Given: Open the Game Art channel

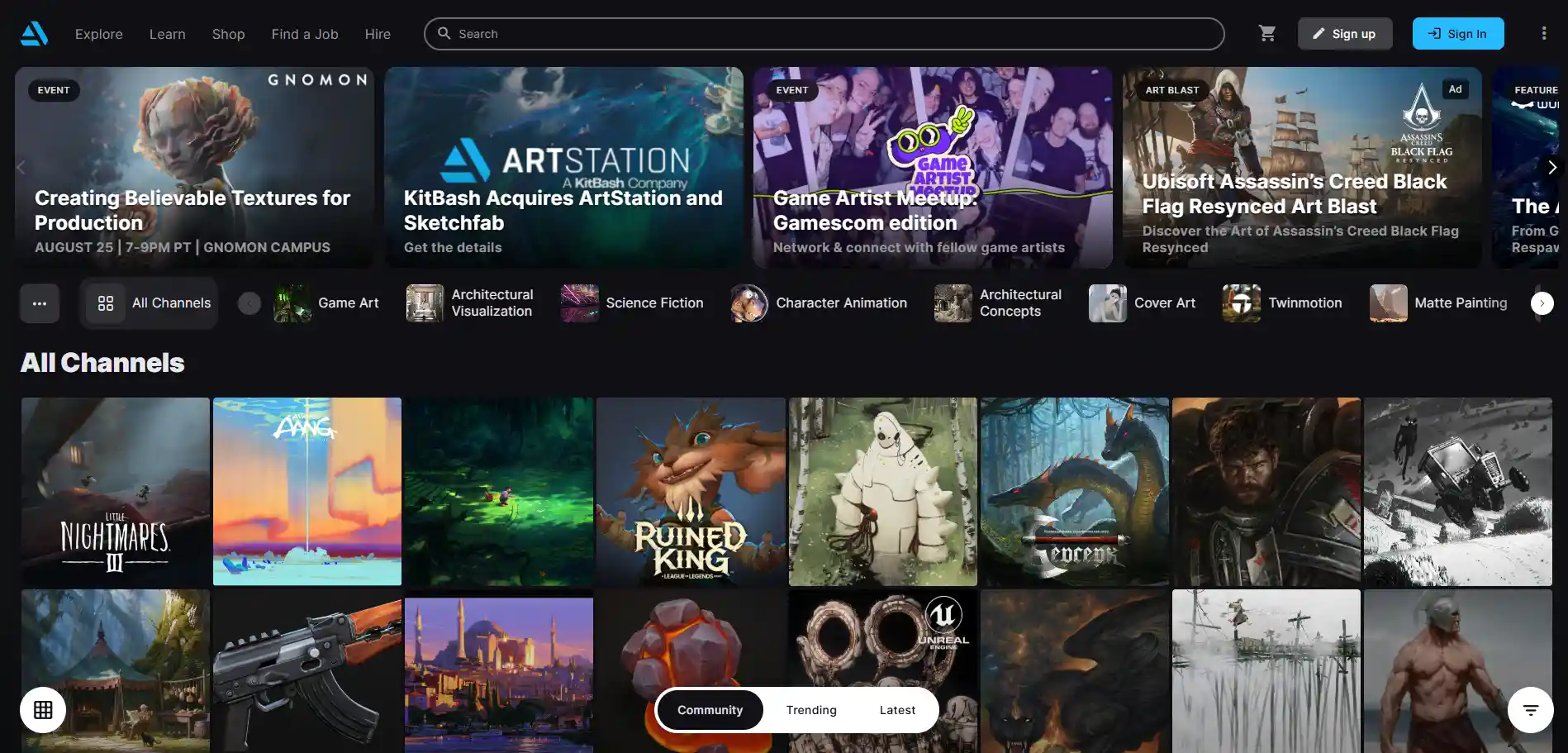Looking at the screenshot, I should click(326, 303).
